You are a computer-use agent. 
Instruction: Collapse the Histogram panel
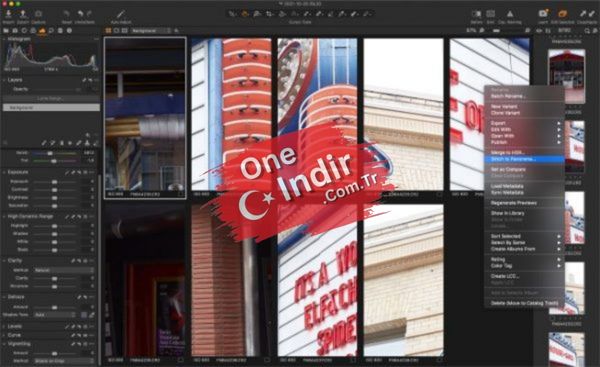pos(4,39)
